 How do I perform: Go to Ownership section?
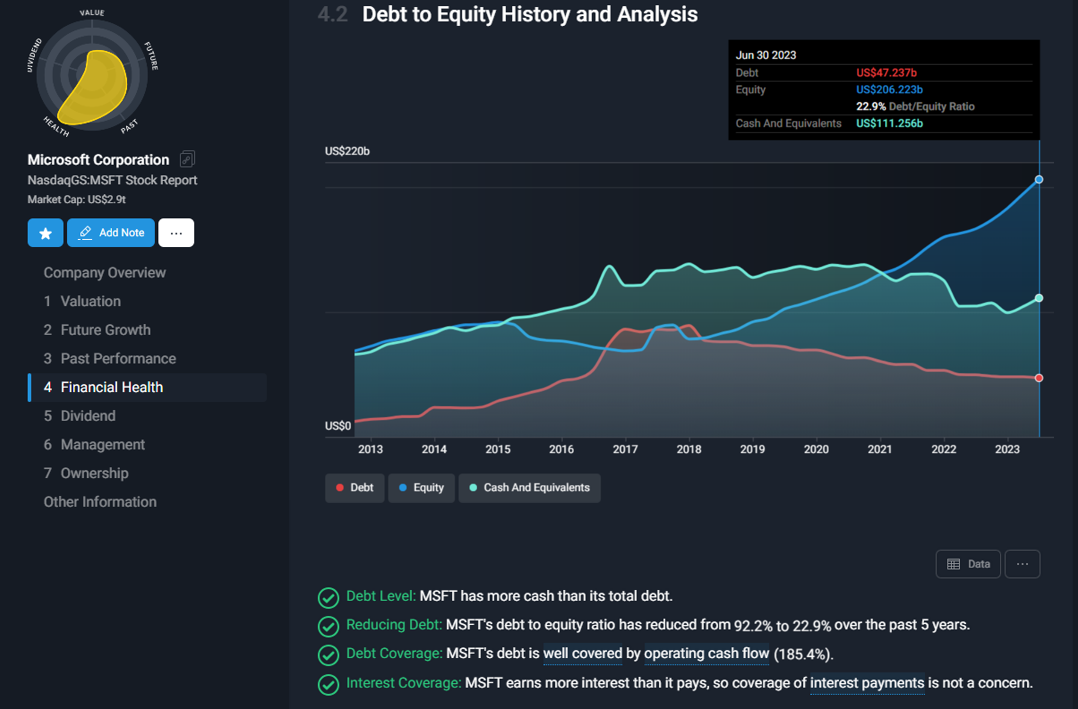click(86, 473)
